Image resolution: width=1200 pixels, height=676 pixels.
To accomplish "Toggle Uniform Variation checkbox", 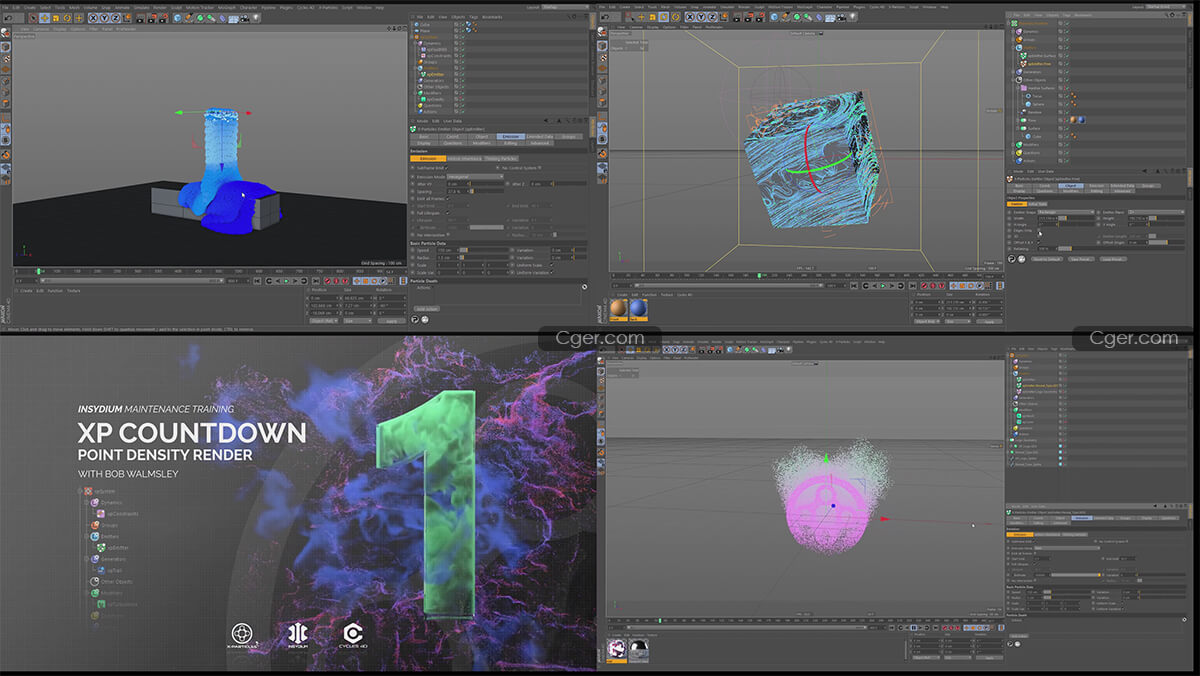I will click(x=552, y=272).
